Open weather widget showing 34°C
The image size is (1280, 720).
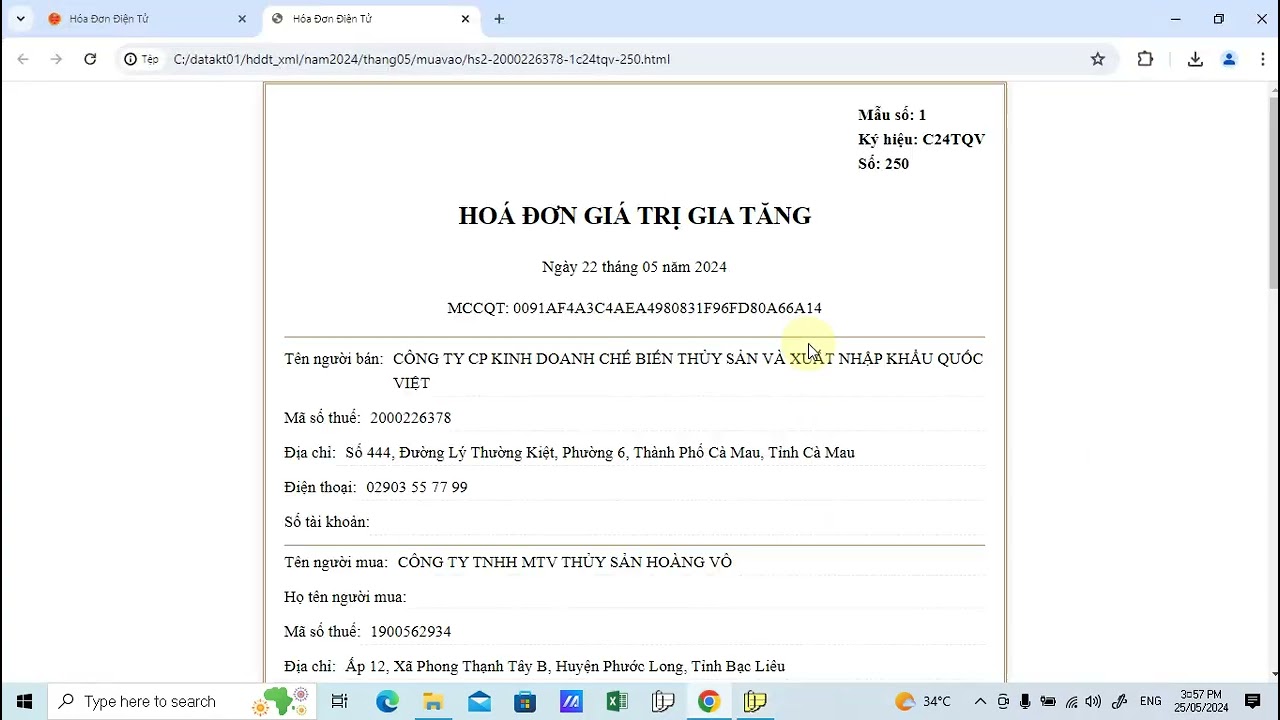922,701
